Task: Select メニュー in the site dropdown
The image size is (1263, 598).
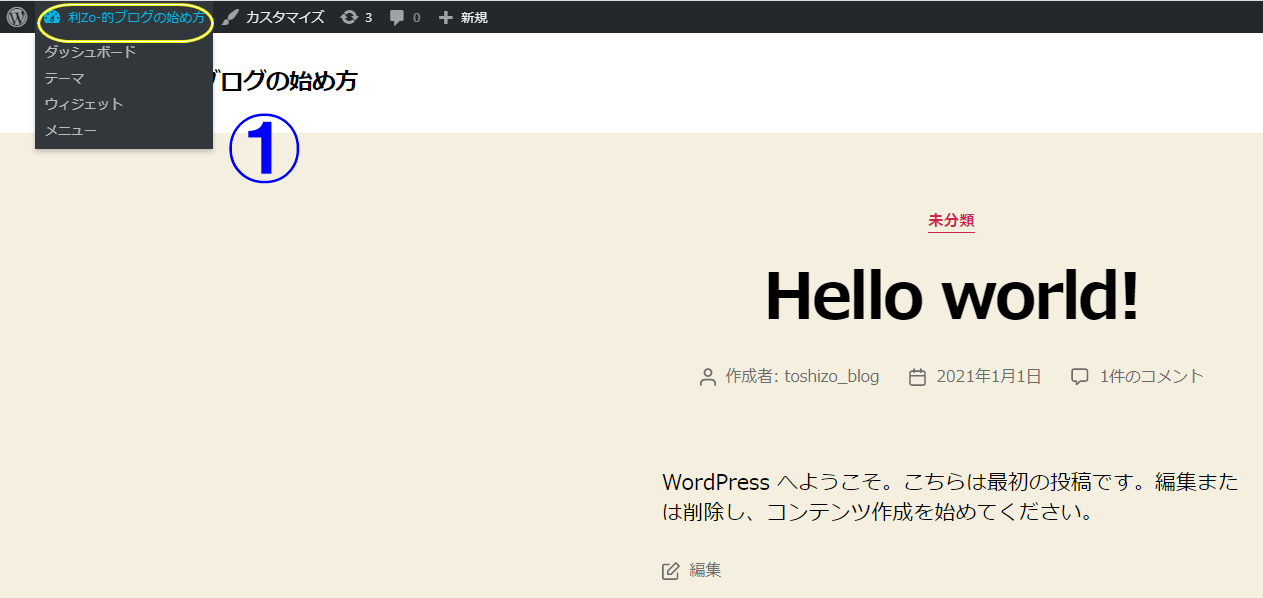Action: coord(70,130)
